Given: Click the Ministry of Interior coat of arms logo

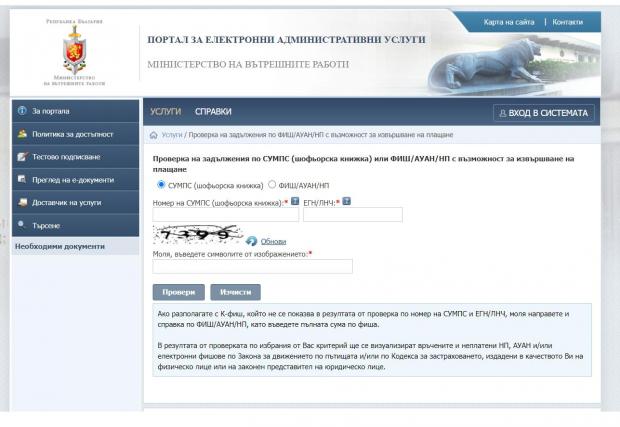Looking at the screenshot, I should [75, 52].
